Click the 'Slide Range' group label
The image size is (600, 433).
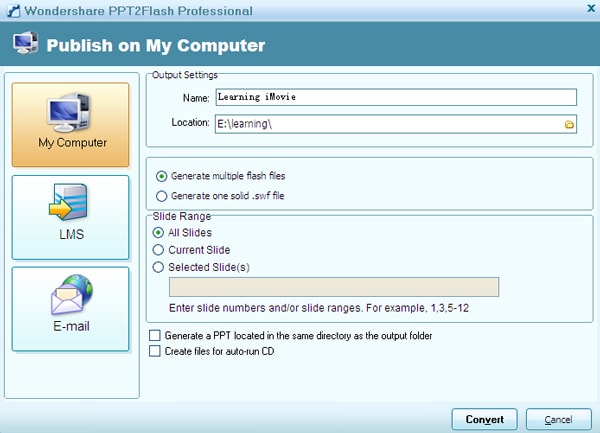click(x=181, y=216)
